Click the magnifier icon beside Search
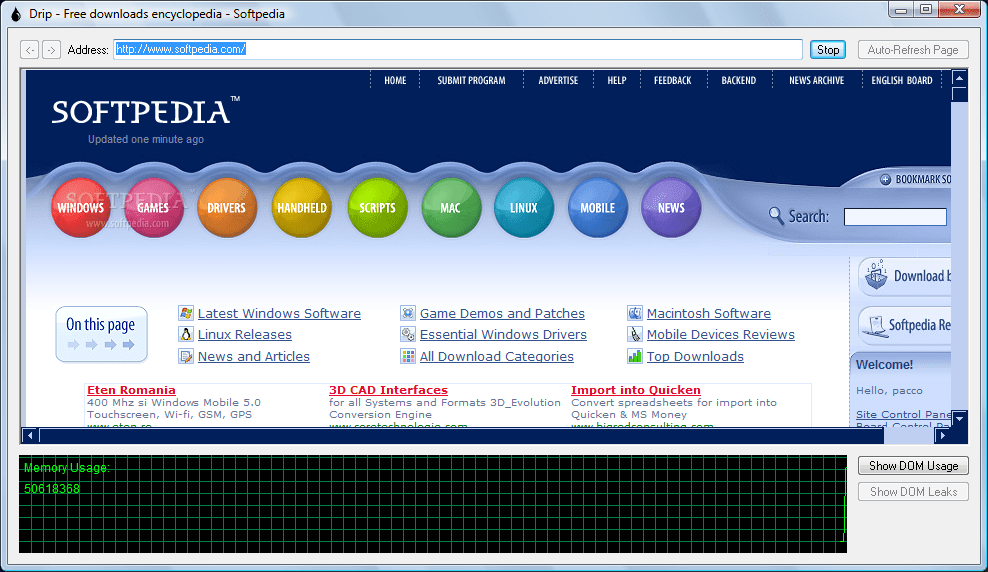The height and width of the screenshot is (572, 988). [x=776, y=215]
